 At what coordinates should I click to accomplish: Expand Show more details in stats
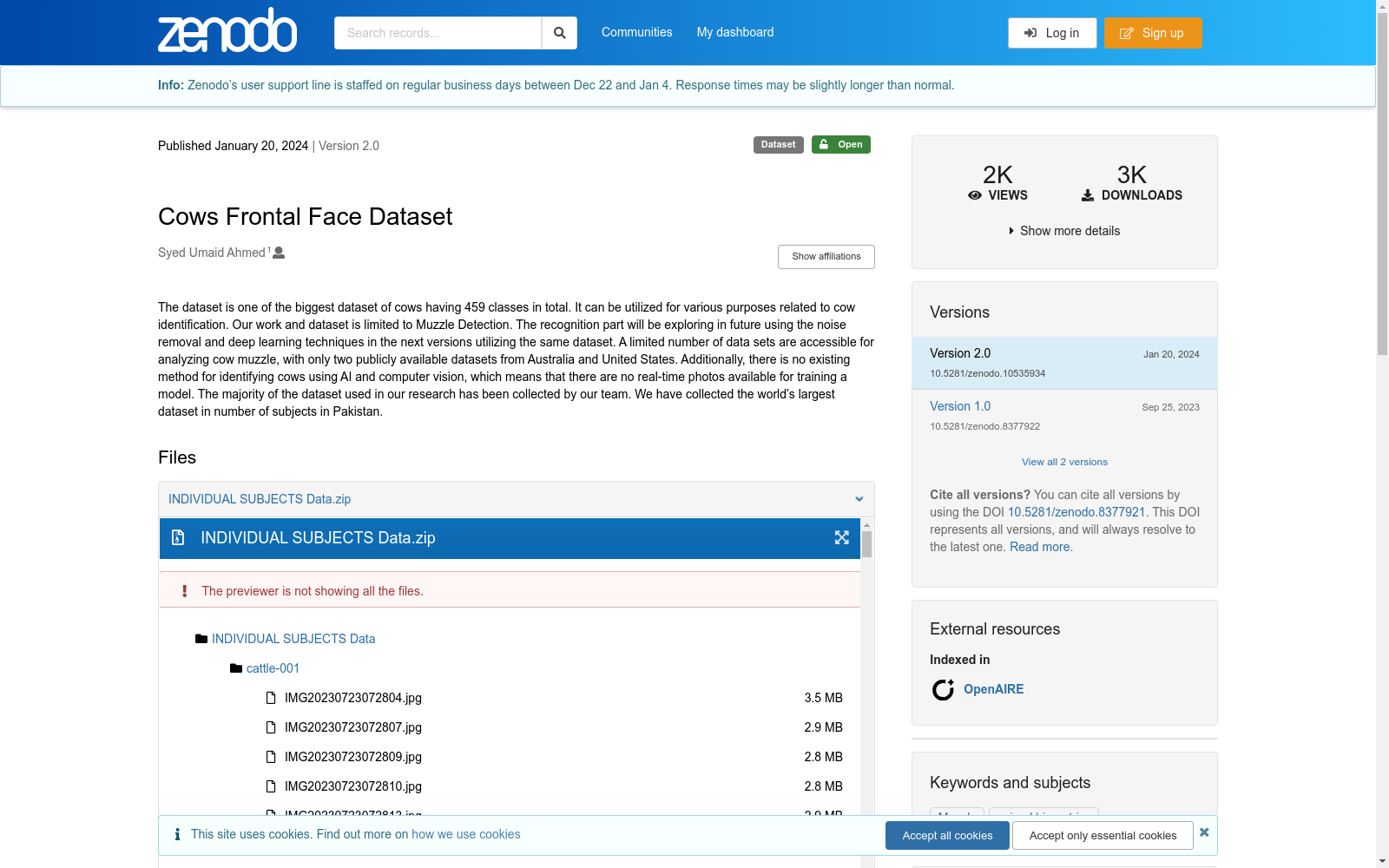1064,231
